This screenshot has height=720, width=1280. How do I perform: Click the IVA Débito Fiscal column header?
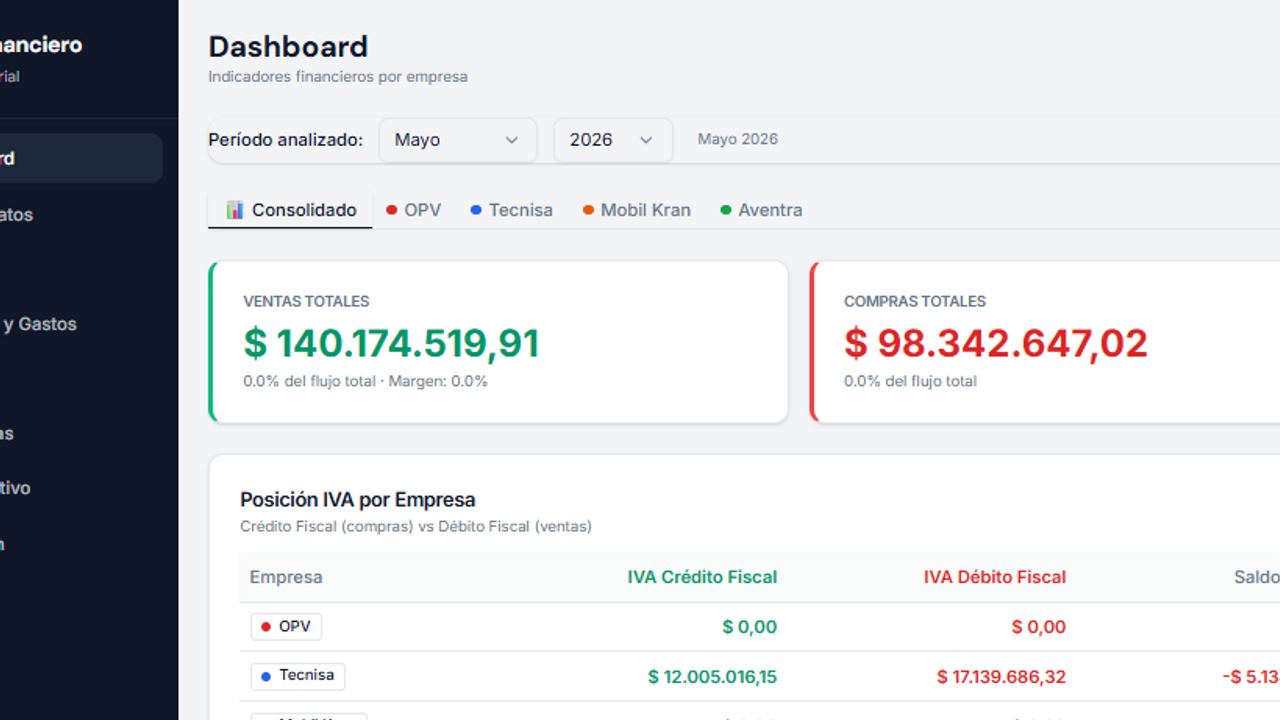[995, 577]
